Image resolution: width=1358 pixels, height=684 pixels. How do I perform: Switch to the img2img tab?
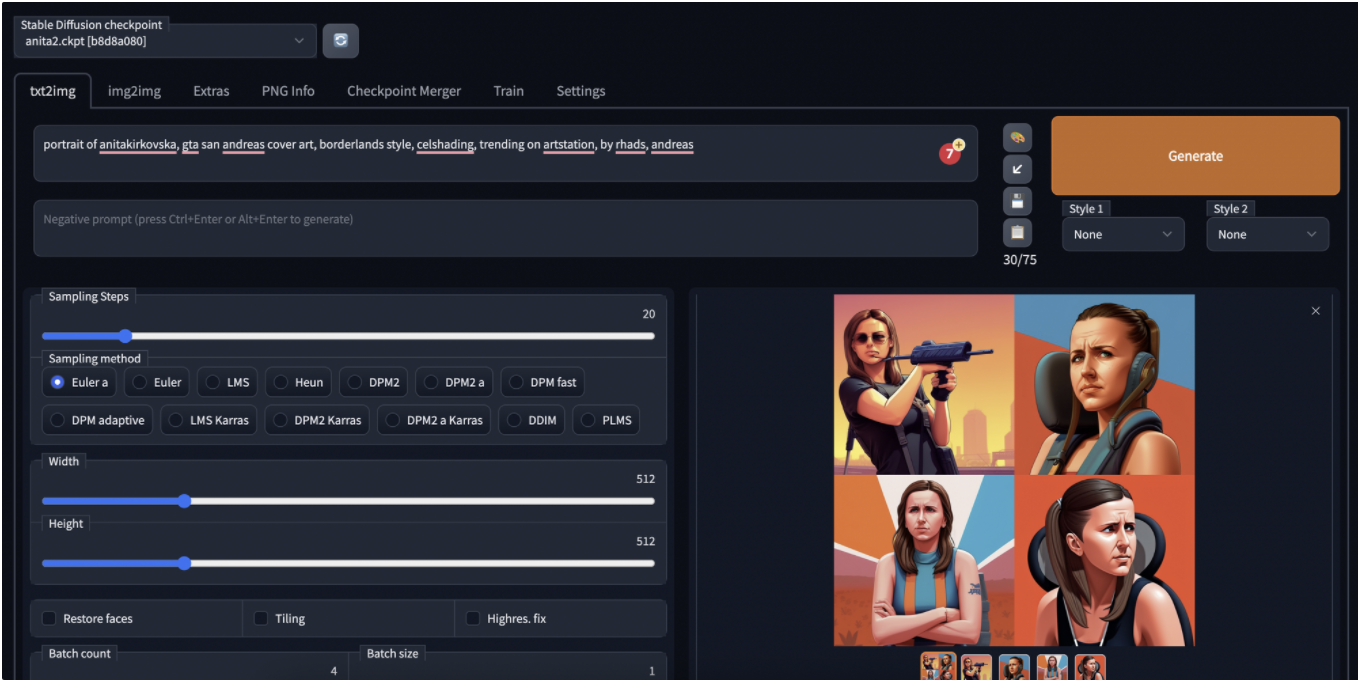tap(134, 91)
